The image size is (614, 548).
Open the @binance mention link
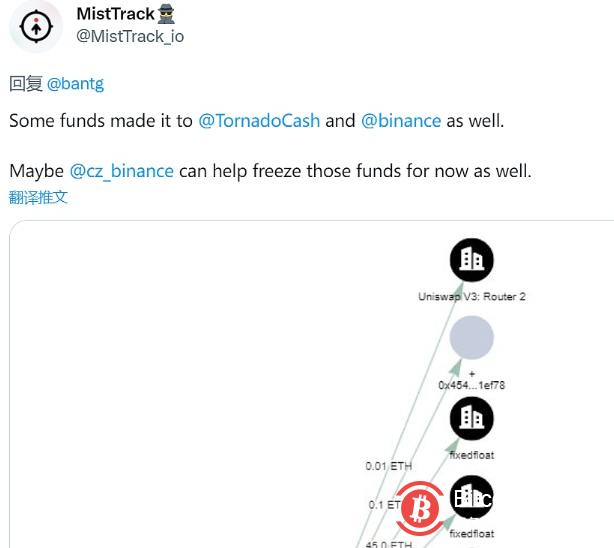400,120
